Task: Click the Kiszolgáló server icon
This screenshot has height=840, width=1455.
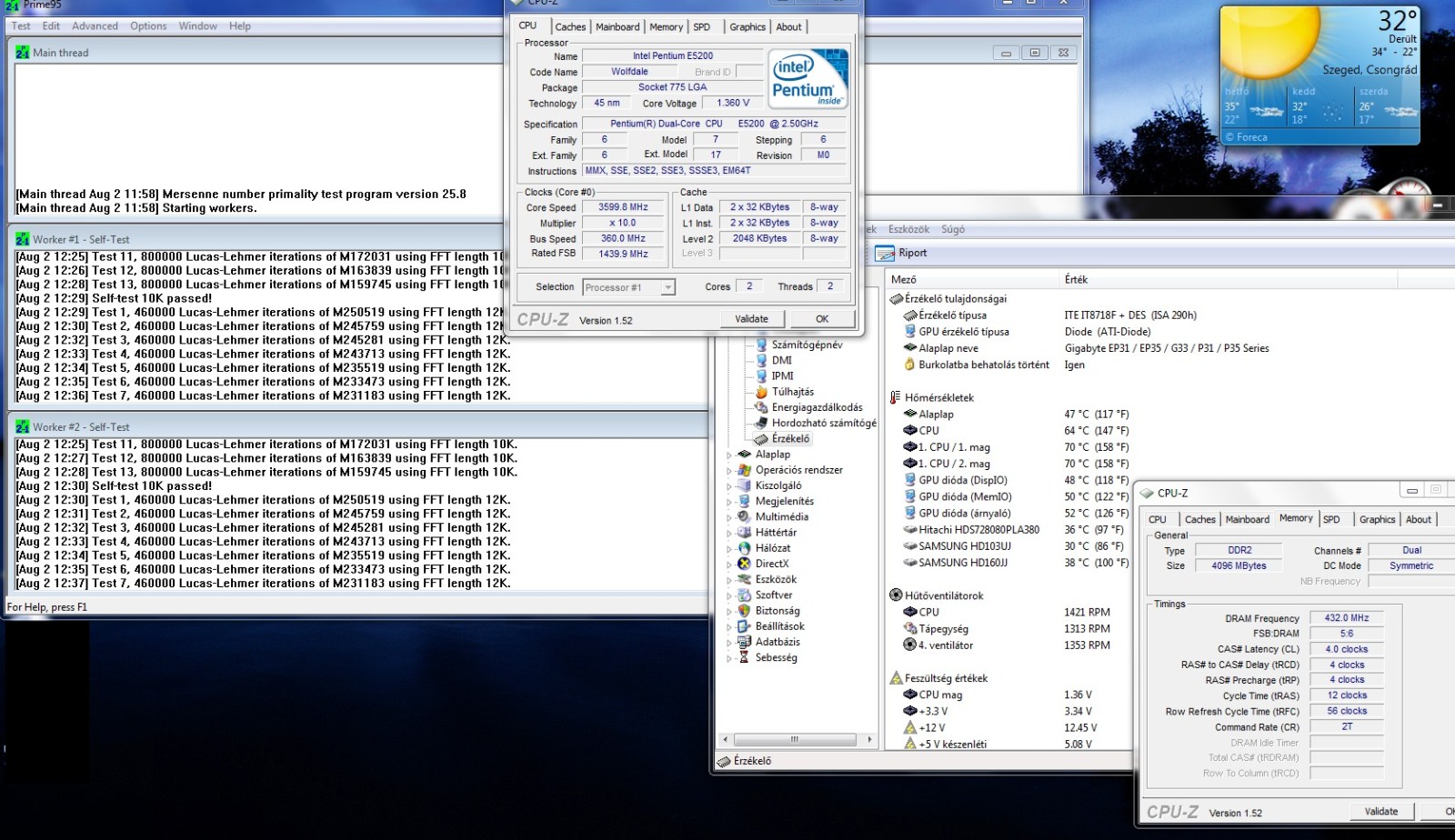Action: pos(745,485)
